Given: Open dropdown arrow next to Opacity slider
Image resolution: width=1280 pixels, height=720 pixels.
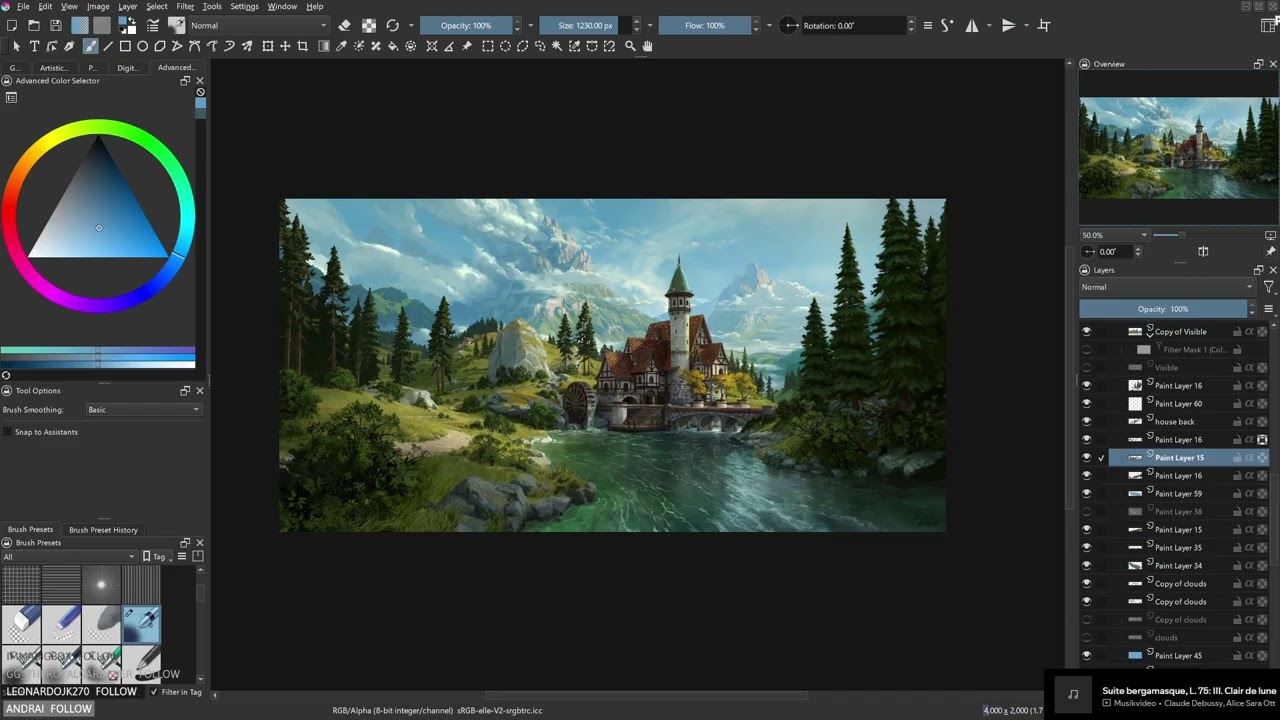Looking at the screenshot, I should click(530, 25).
